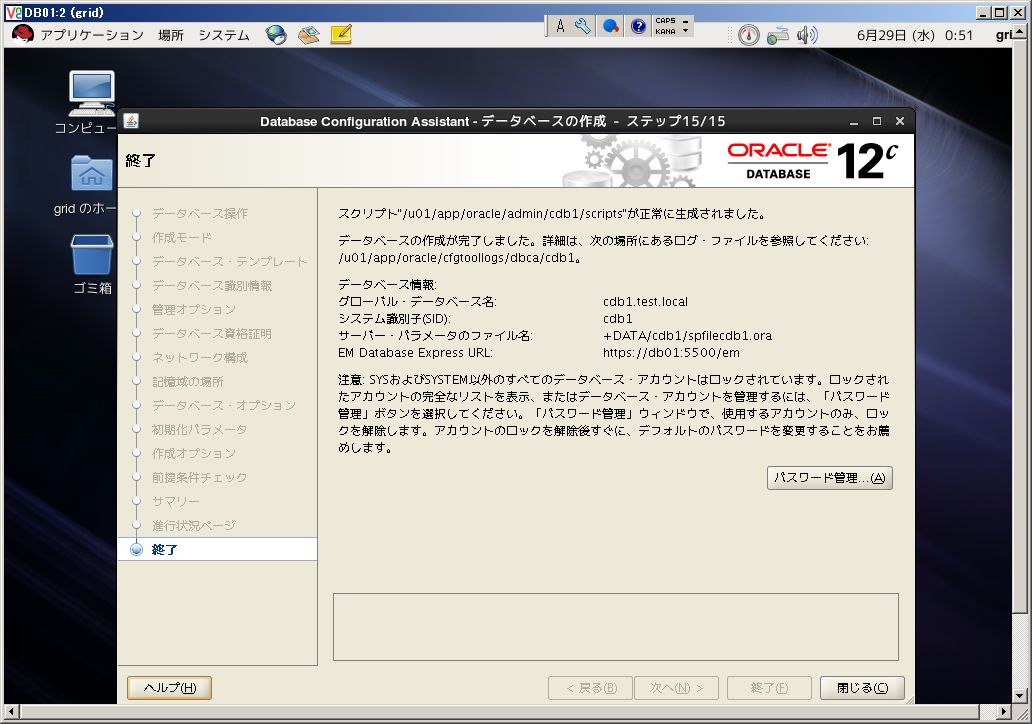Click the 閉じる(C) button
1032x724 pixels.
tap(862, 688)
